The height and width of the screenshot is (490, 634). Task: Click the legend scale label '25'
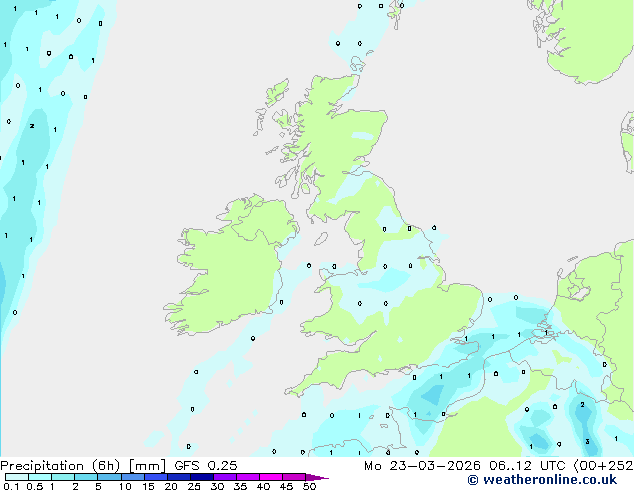click(x=194, y=486)
